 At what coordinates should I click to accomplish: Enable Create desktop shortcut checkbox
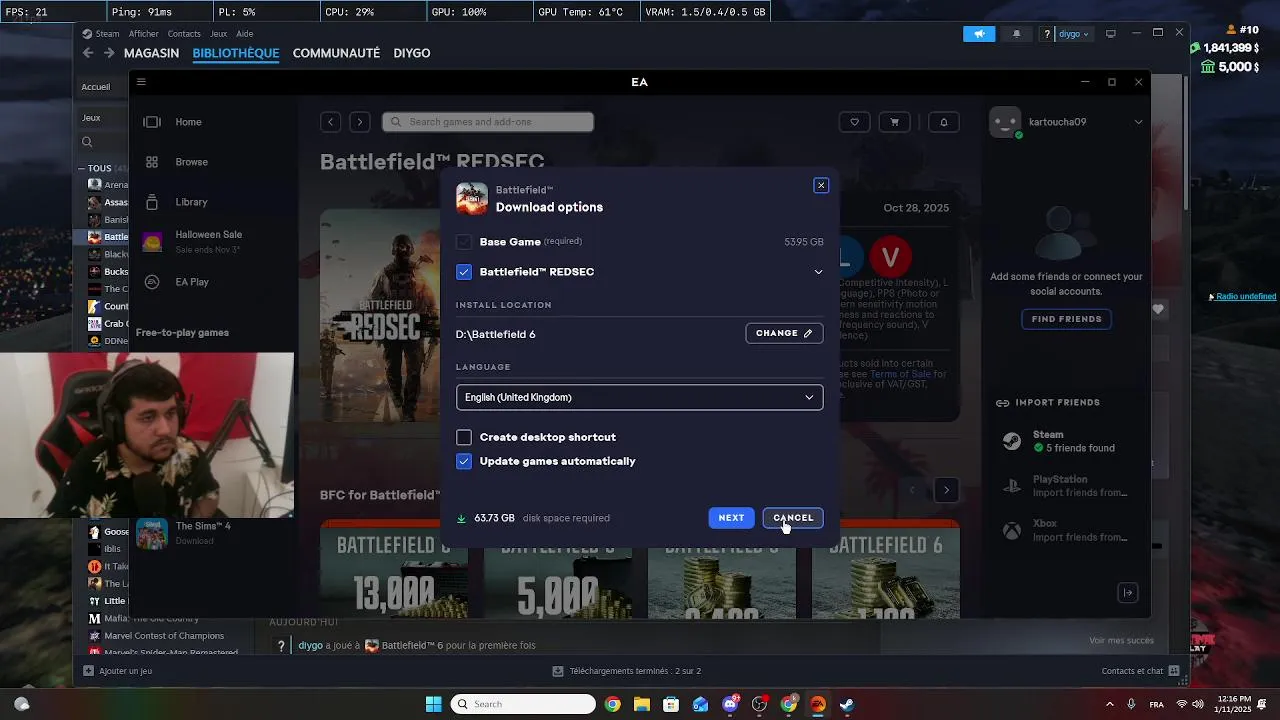[464, 437]
